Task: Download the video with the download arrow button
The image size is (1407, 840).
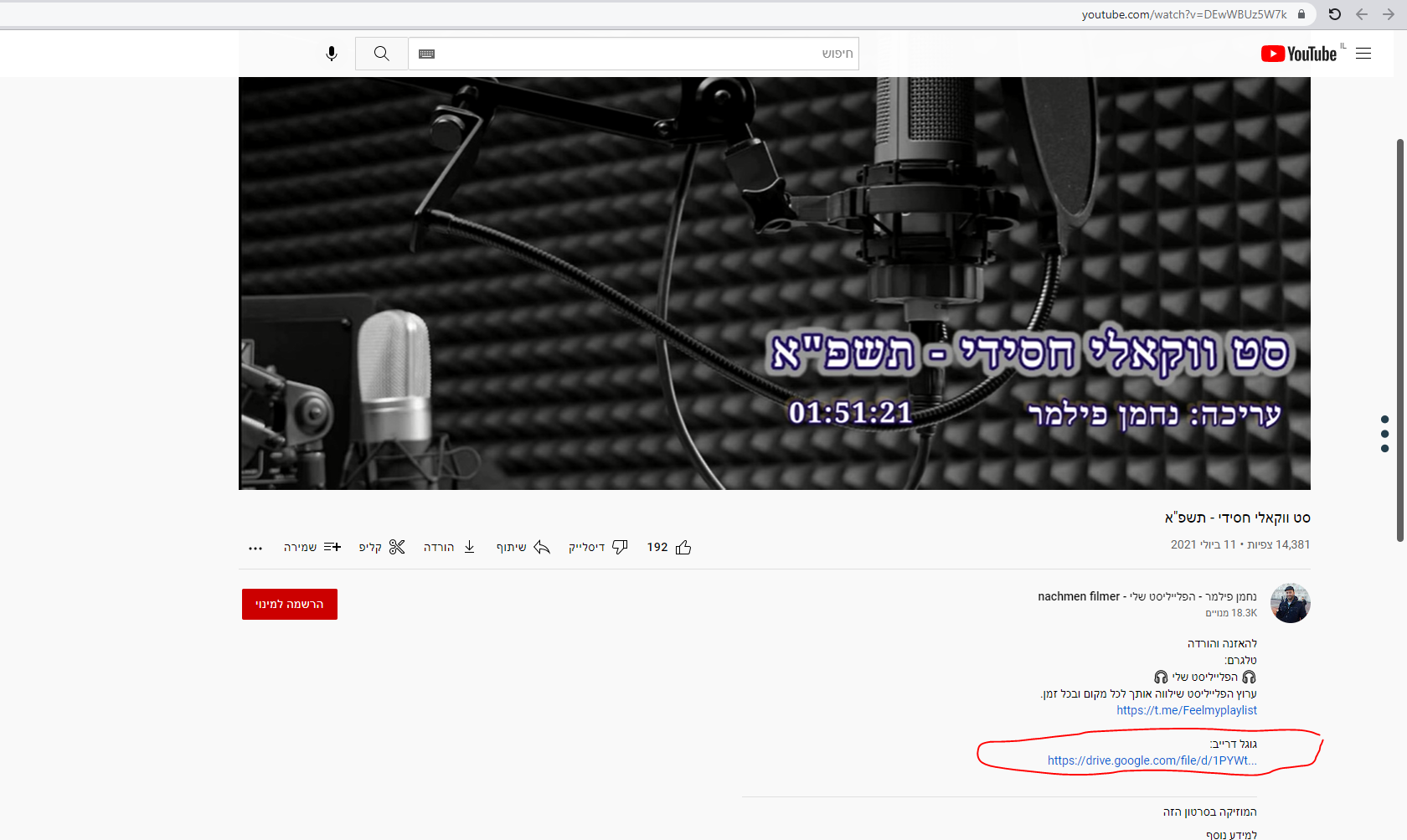Action: (450, 547)
